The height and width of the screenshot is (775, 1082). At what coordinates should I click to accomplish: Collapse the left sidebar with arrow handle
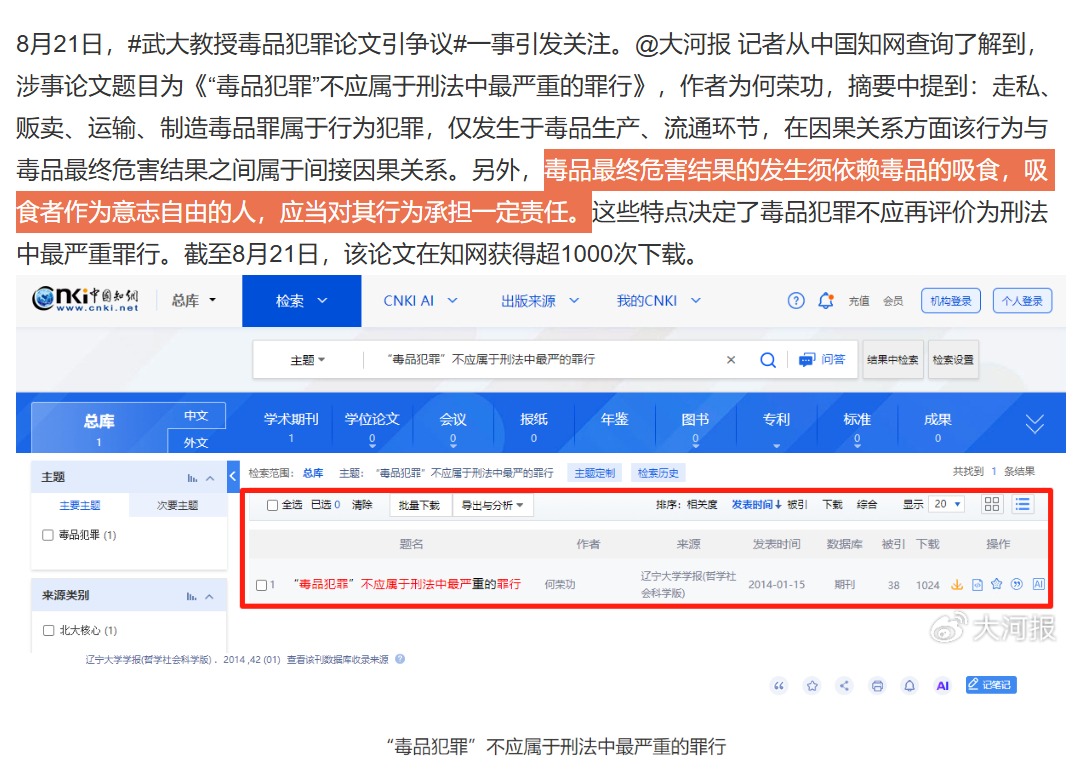(x=233, y=475)
